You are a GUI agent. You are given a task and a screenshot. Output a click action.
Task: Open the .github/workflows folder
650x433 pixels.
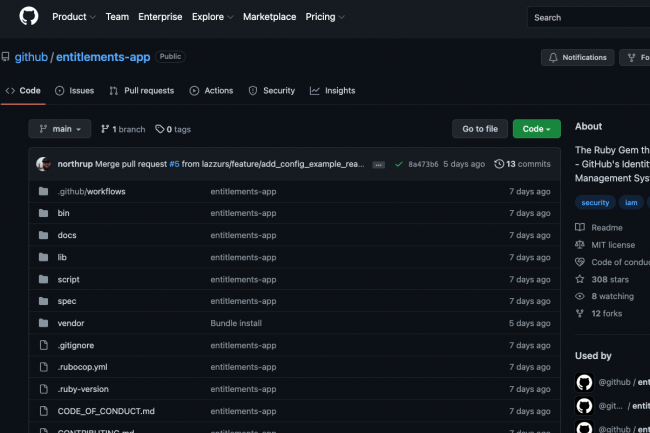91,191
